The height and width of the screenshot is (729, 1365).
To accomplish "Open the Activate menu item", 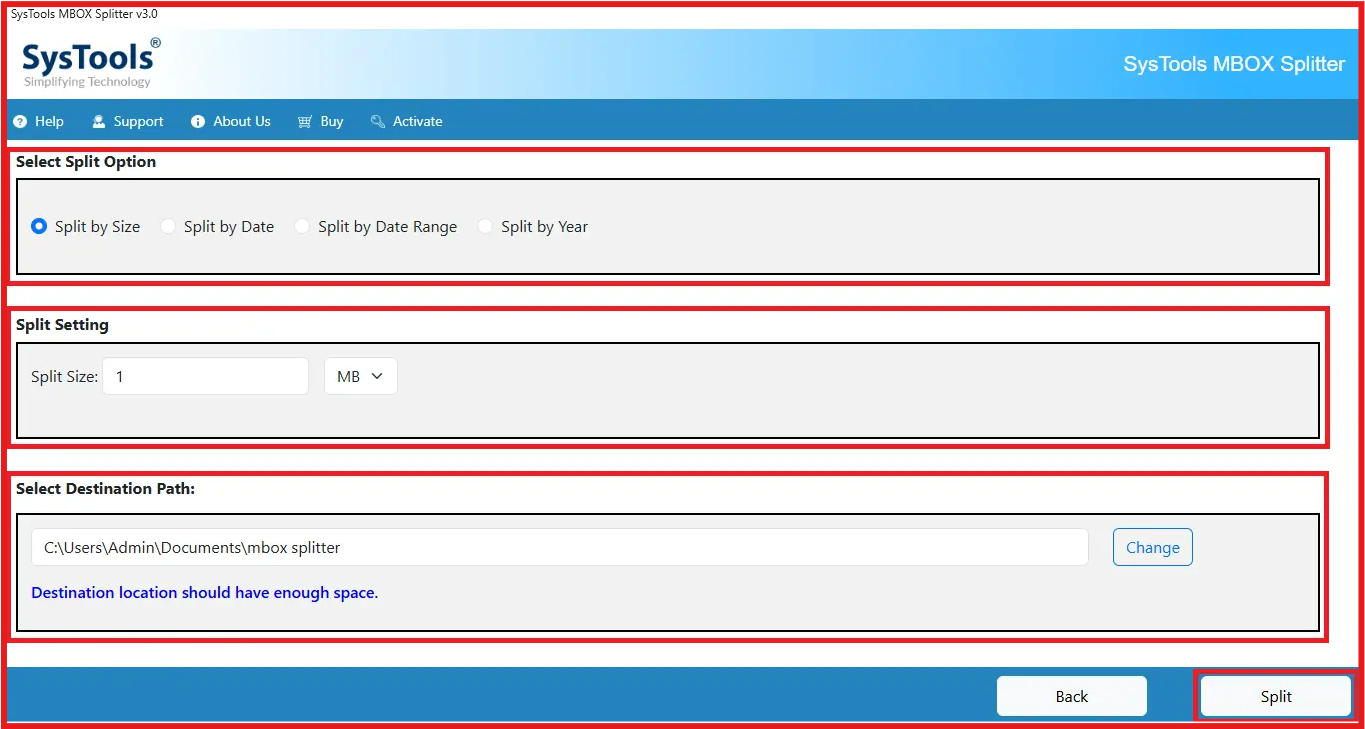I will coord(406,121).
